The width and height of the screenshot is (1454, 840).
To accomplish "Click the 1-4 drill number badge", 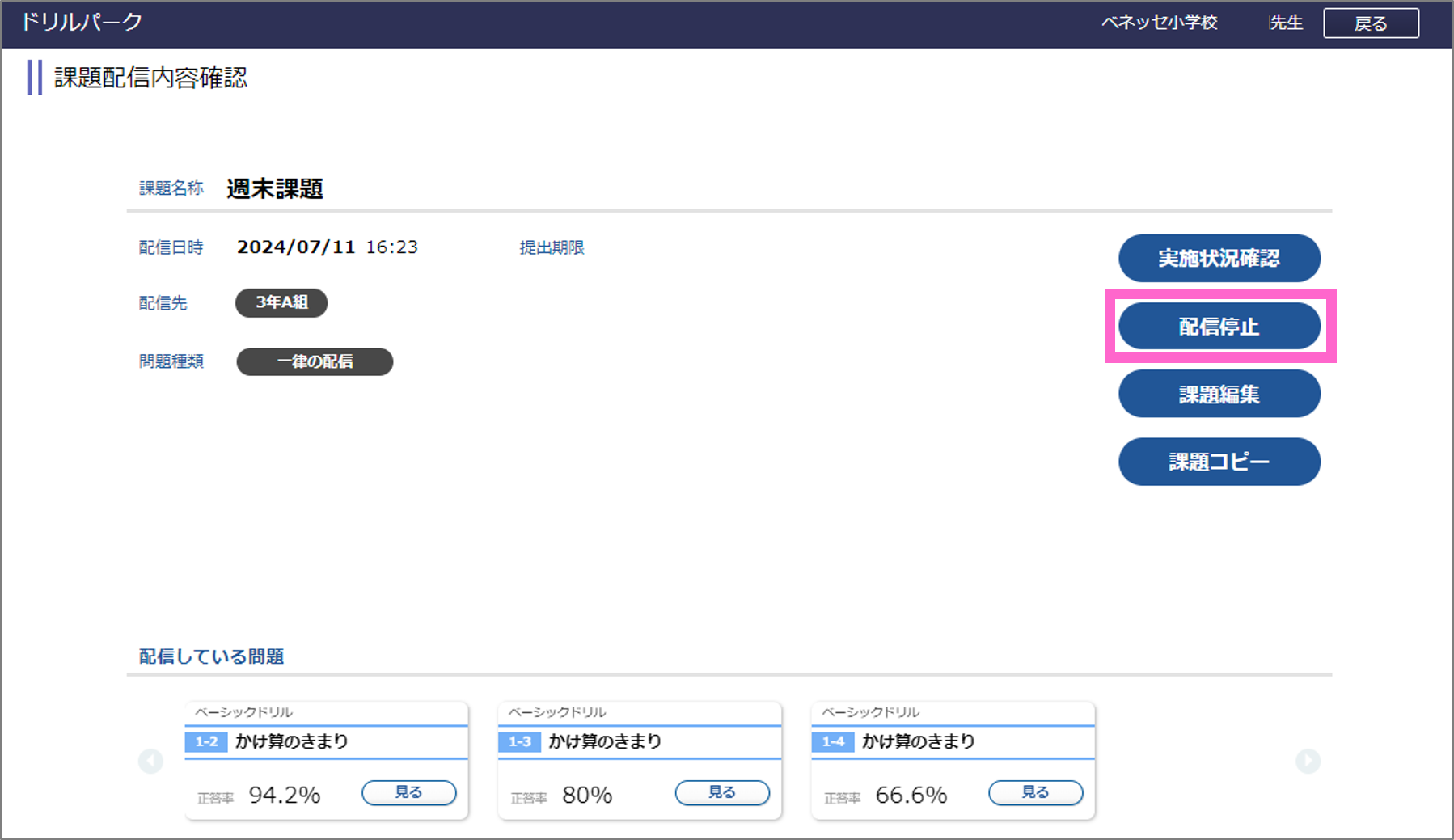I will [x=833, y=741].
